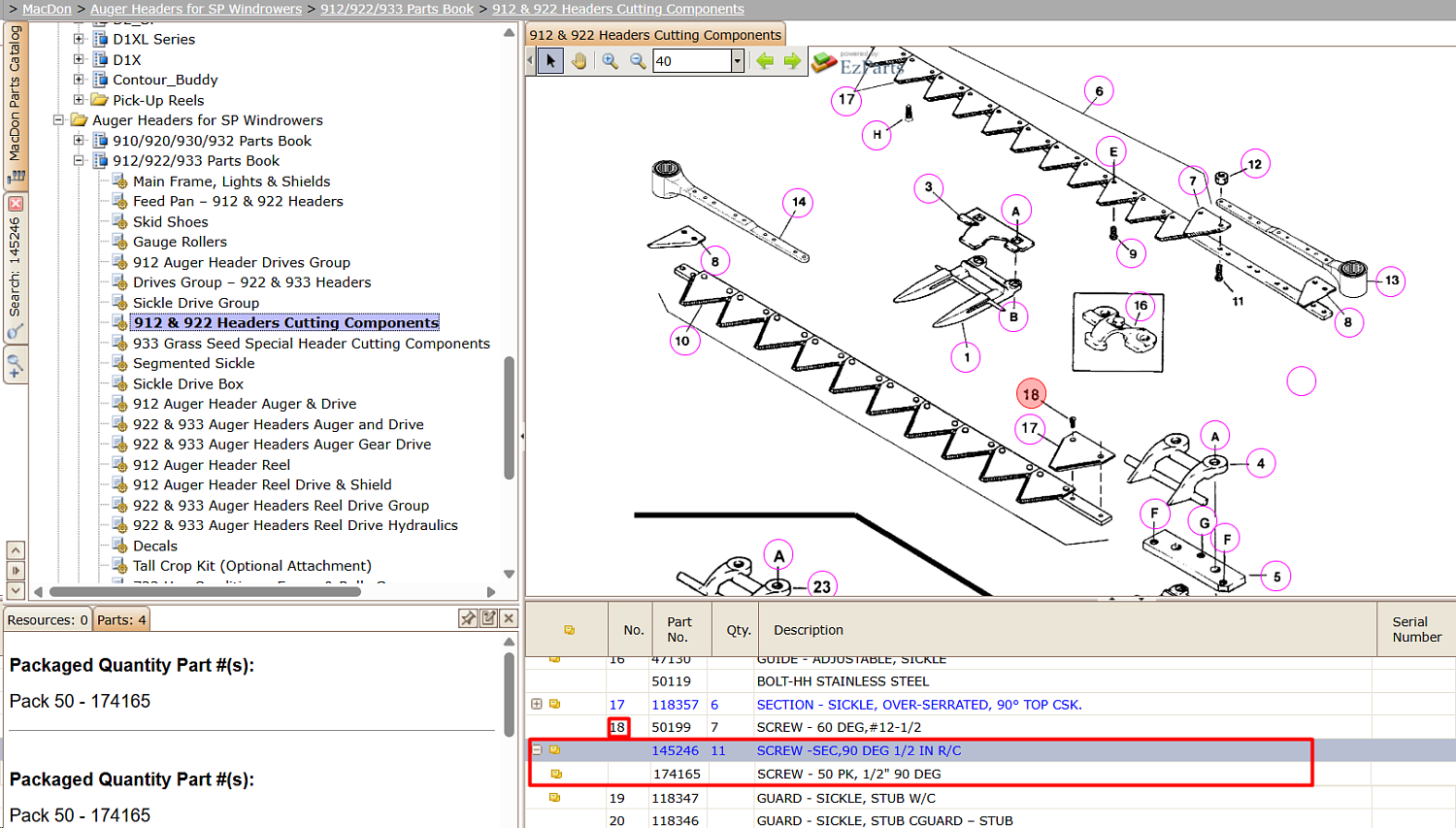
Task: Click the tree's horizontal scrollbar thumb
Action: tap(205, 591)
